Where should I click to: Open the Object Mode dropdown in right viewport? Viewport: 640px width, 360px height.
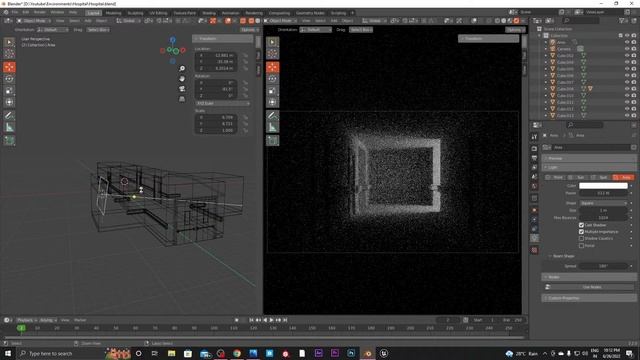280,21
